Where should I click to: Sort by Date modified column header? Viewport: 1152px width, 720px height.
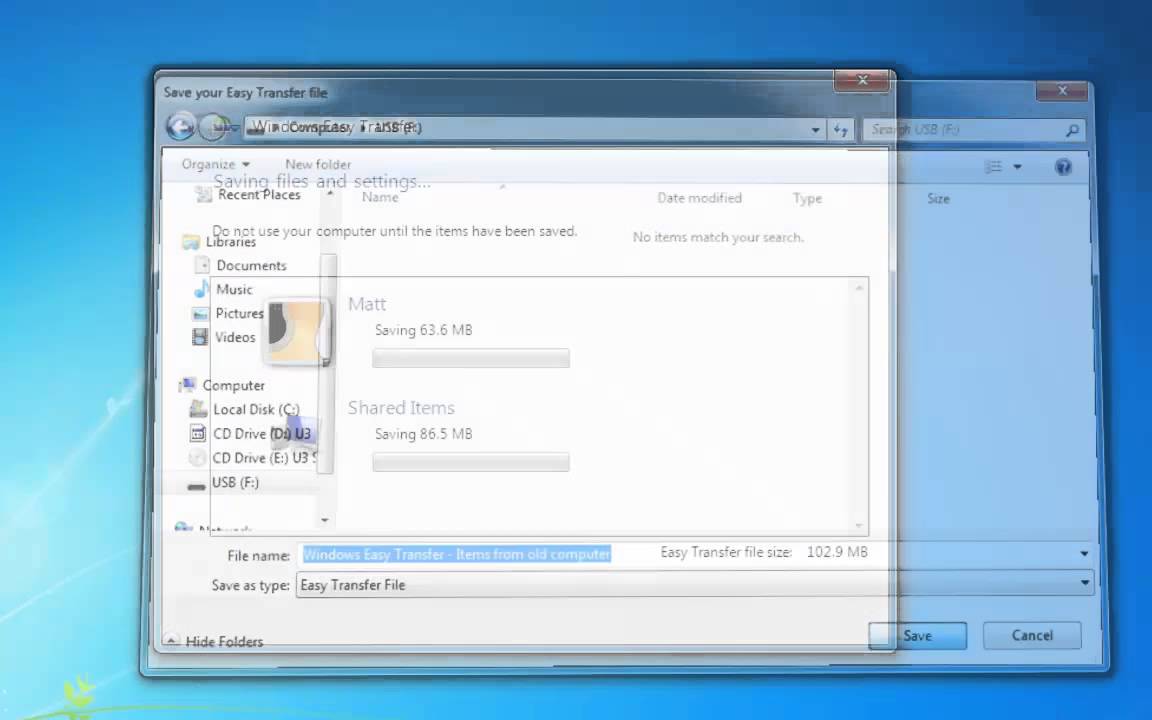pyautogui.click(x=699, y=198)
